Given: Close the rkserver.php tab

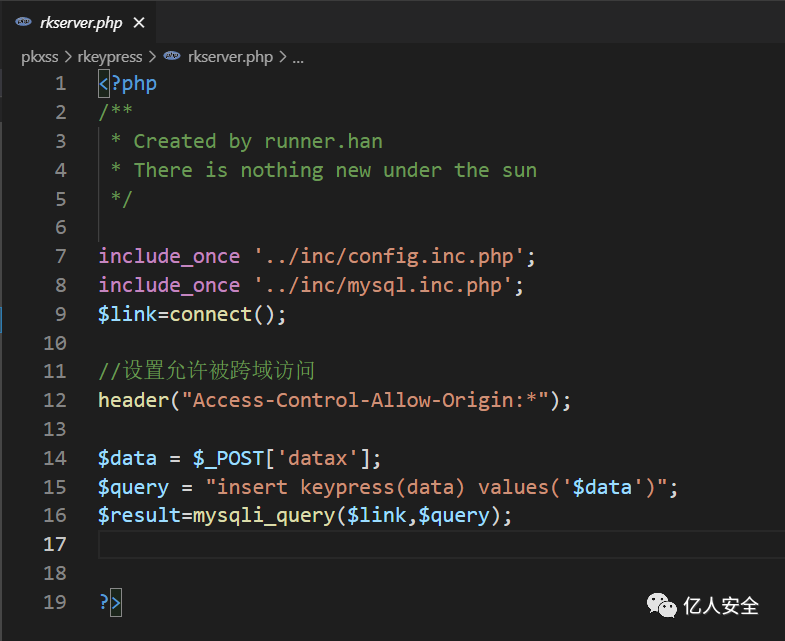Looking at the screenshot, I should click(139, 23).
